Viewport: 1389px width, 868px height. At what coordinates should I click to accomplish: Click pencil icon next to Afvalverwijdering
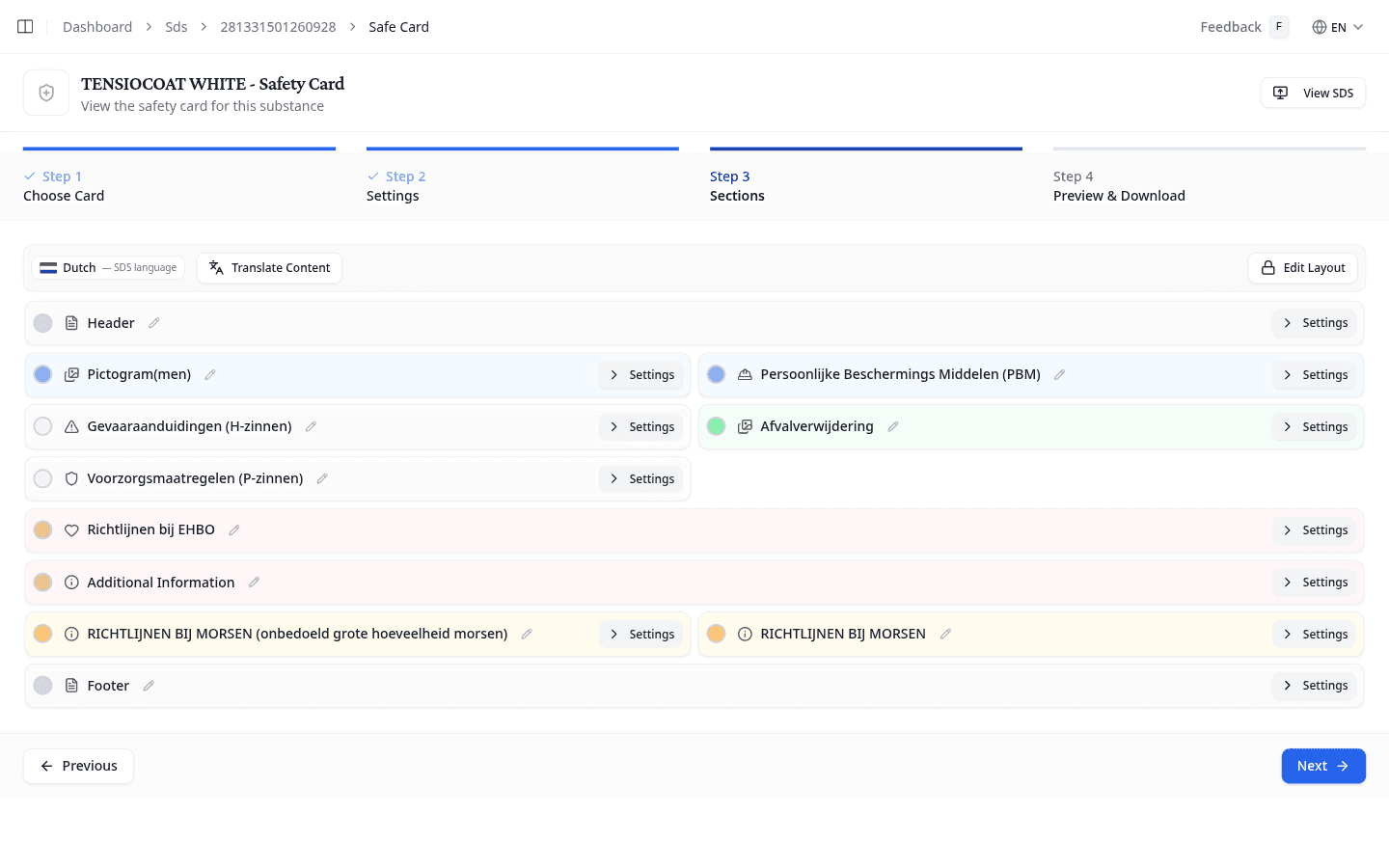click(893, 426)
